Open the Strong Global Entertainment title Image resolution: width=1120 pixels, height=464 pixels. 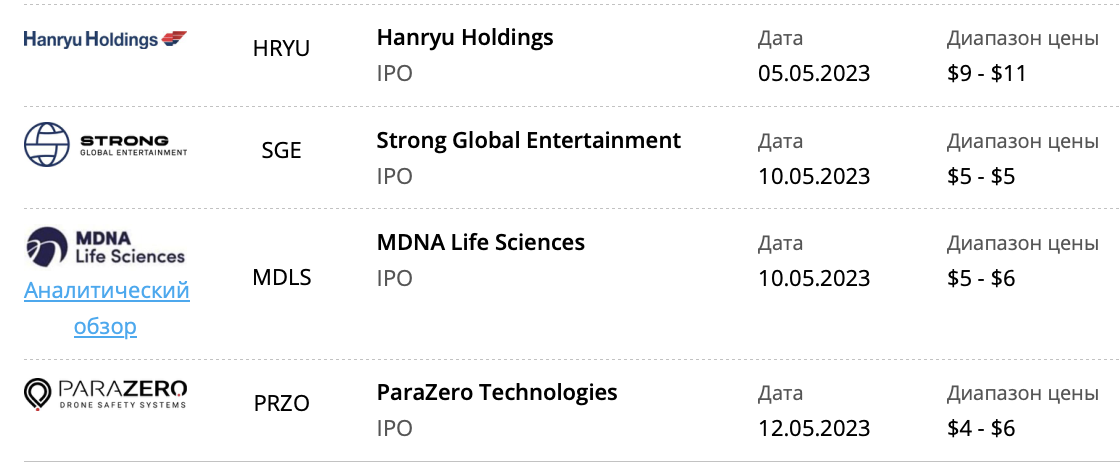pyautogui.click(x=529, y=141)
